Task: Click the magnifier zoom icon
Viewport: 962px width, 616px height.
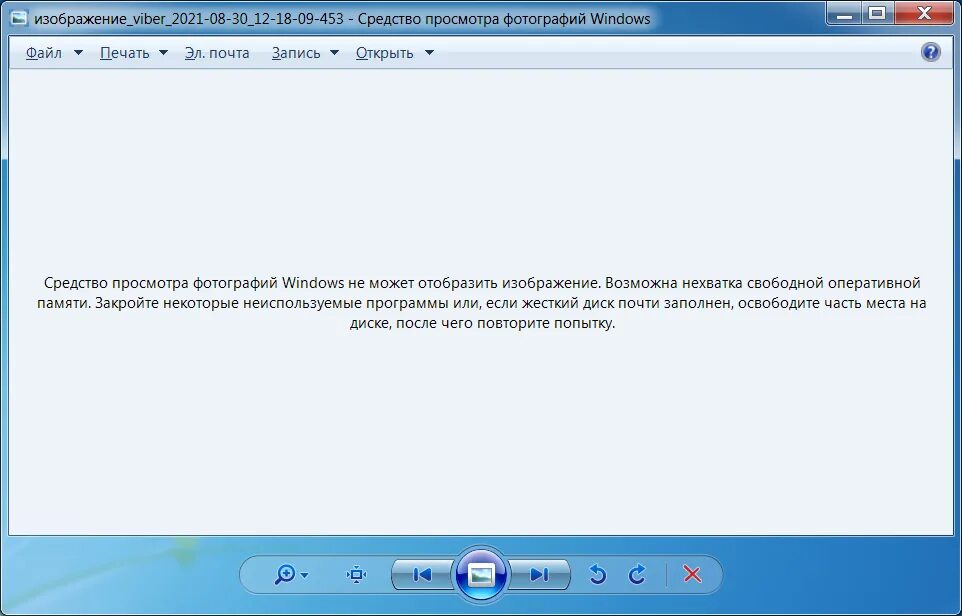Action: click(285, 574)
